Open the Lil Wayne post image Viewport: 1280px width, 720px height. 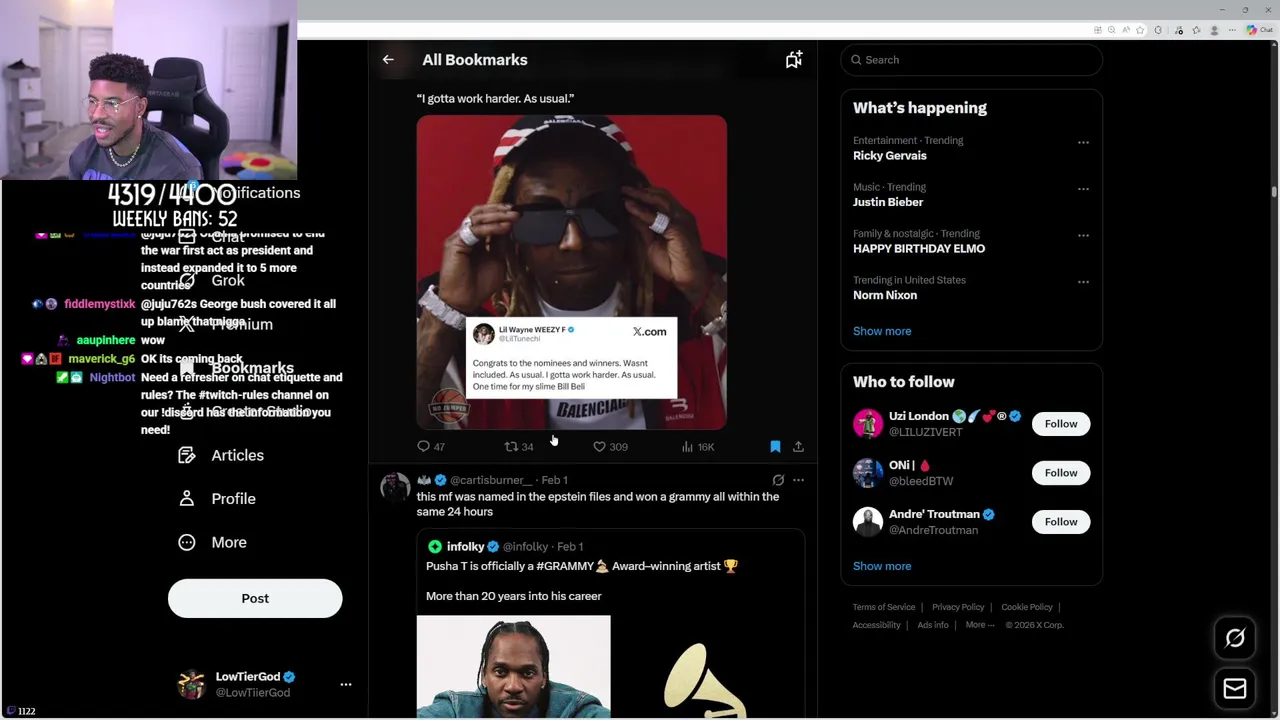point(572,272)
